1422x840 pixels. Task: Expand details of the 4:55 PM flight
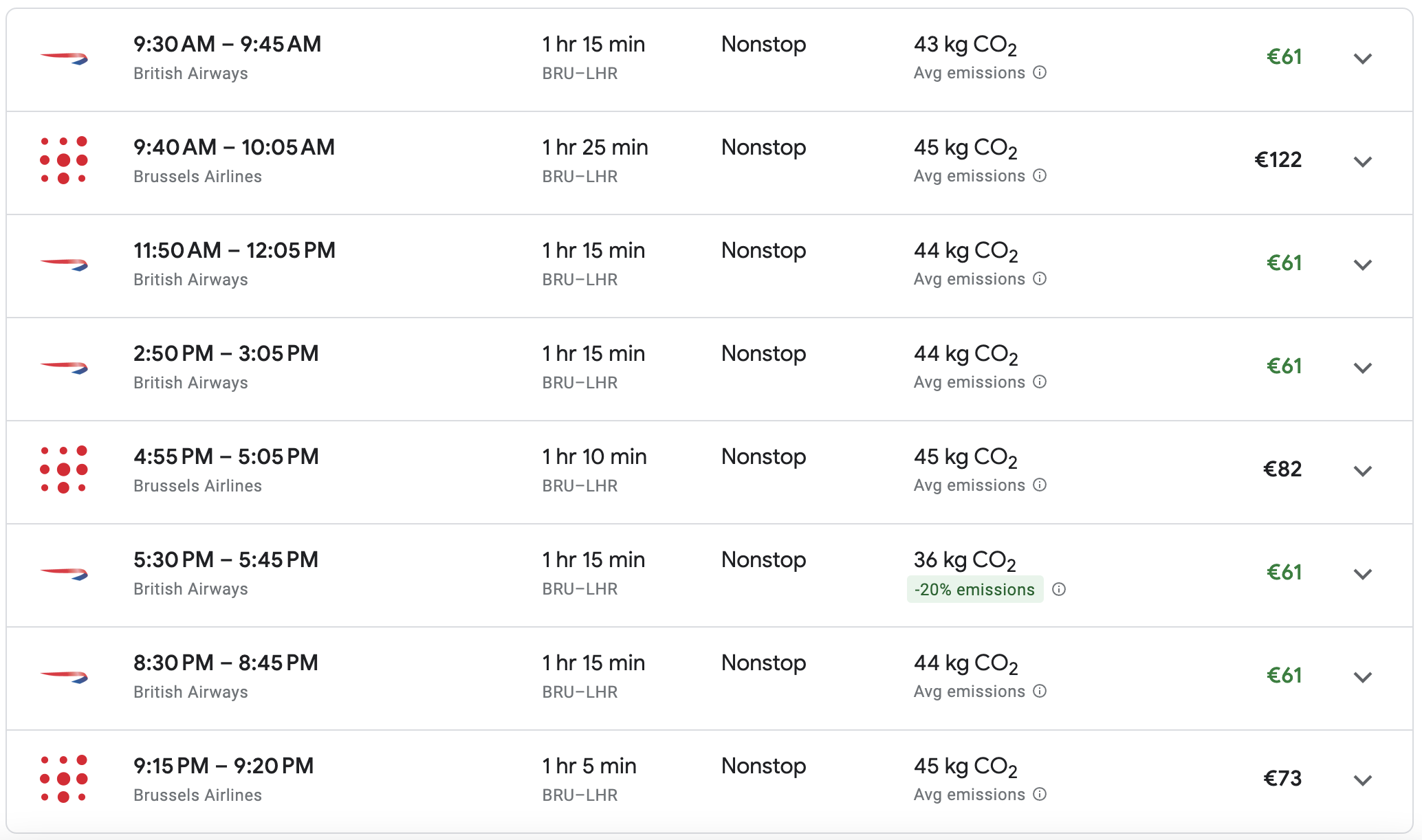[1362, 471]
